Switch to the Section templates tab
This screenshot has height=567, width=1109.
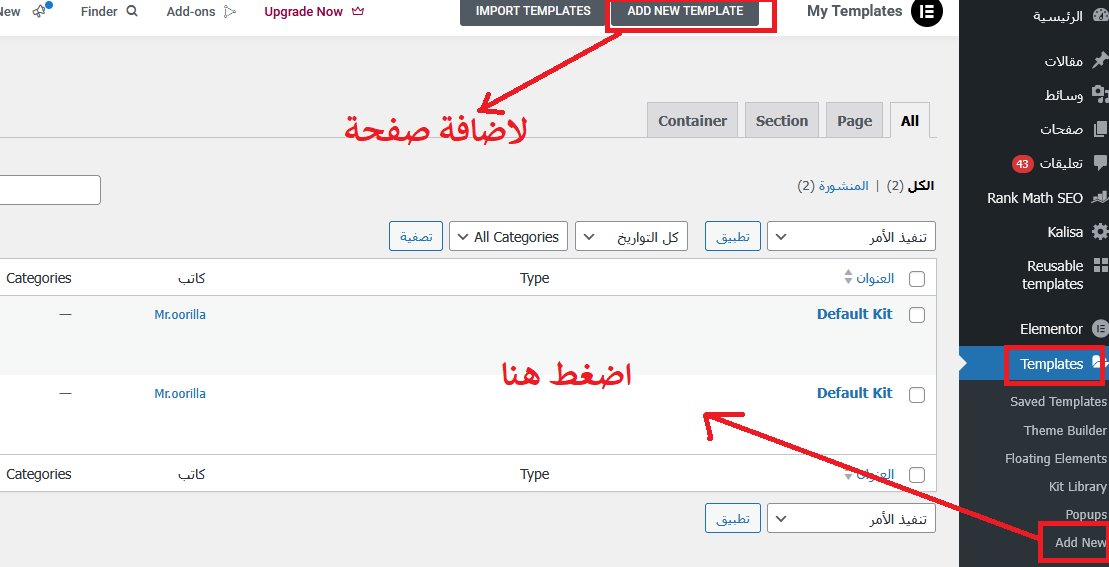[x=782, y=120]
